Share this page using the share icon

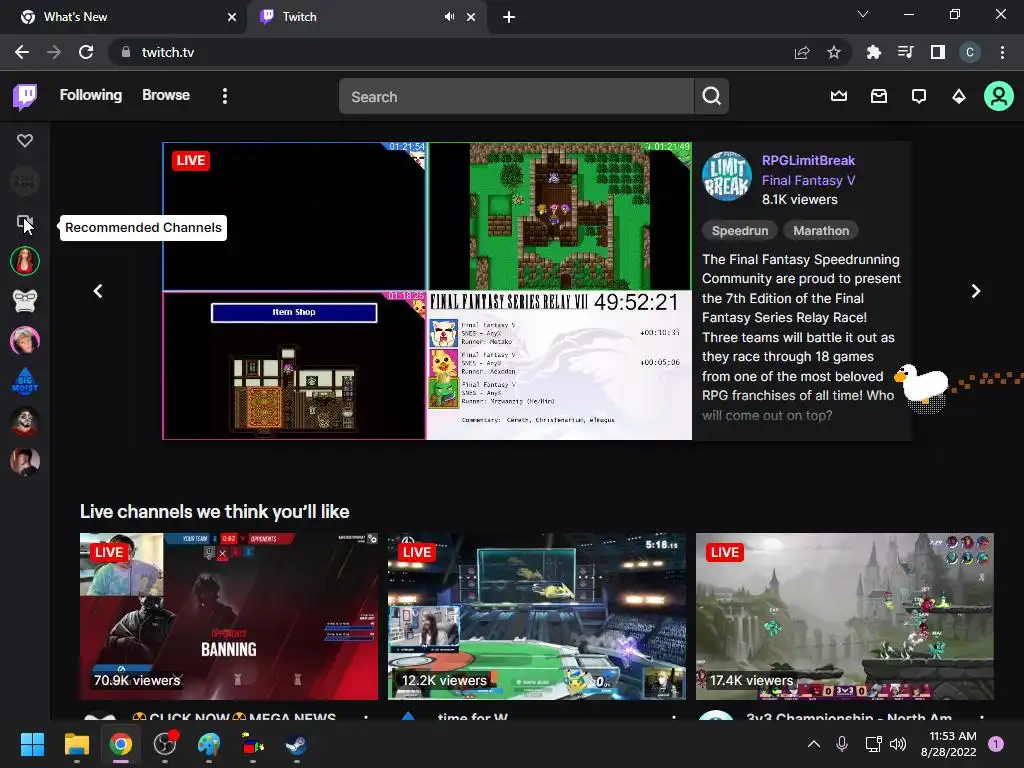(802, 53)
